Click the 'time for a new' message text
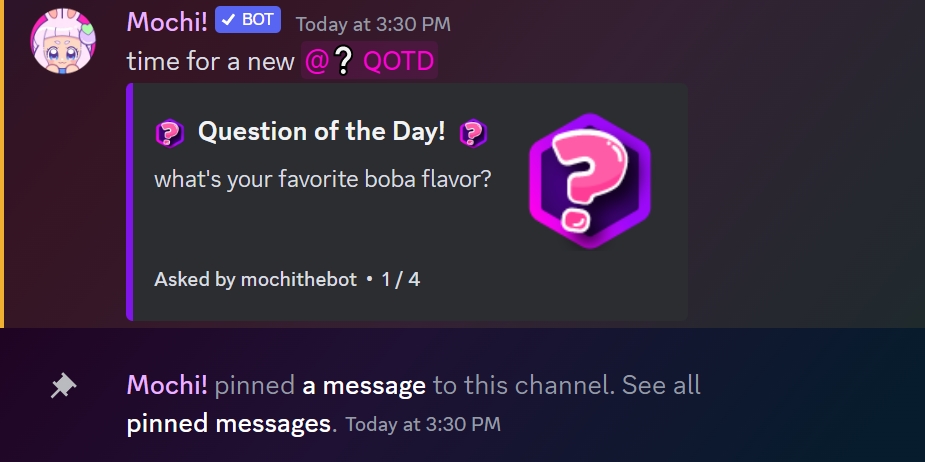Image resolution: width=925 pixels, height=462 pixels. coord(210,61)
